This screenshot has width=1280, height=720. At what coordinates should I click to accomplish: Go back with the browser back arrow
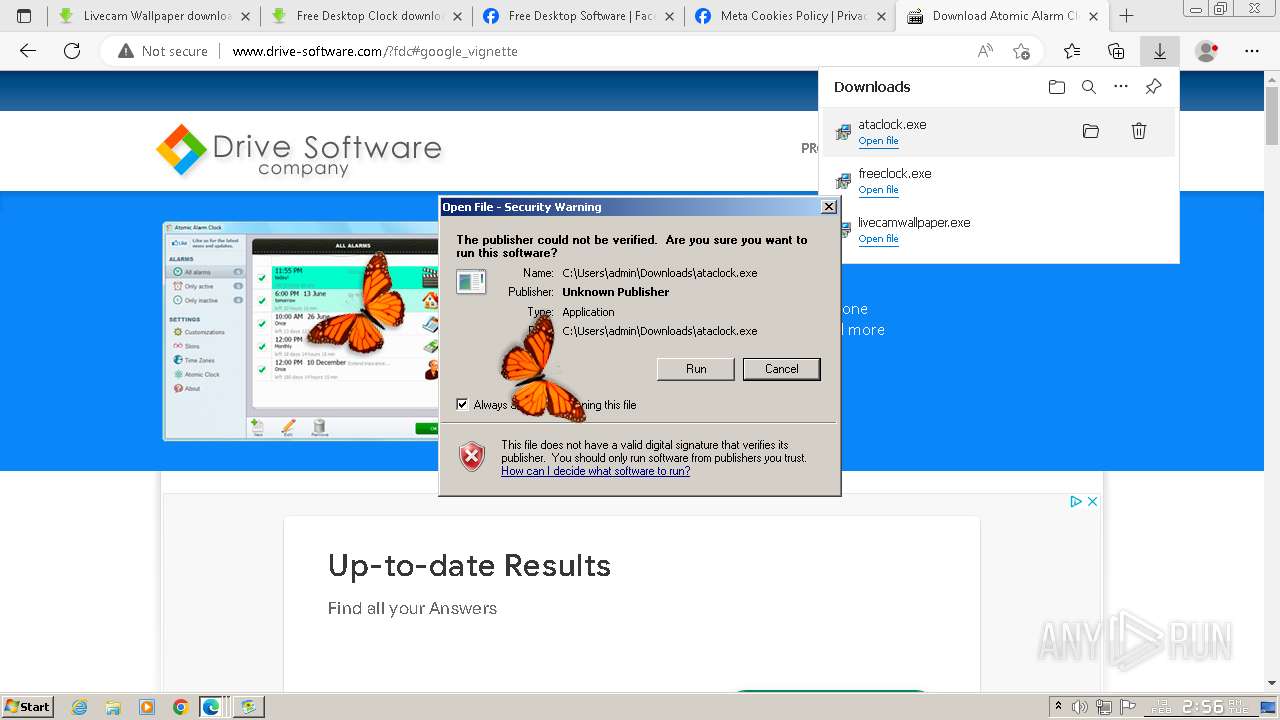pos(28,51)
